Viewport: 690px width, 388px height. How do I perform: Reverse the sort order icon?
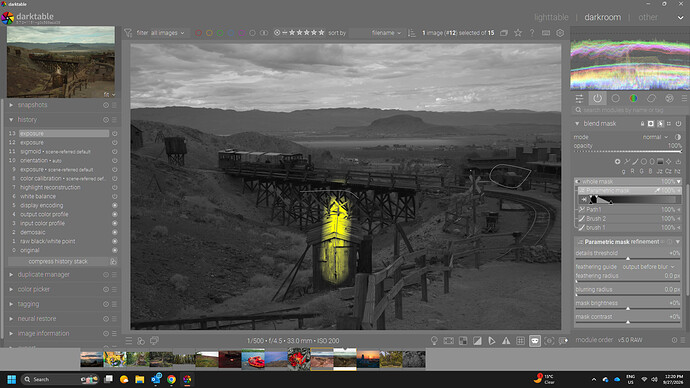click(x=412, y=33)
